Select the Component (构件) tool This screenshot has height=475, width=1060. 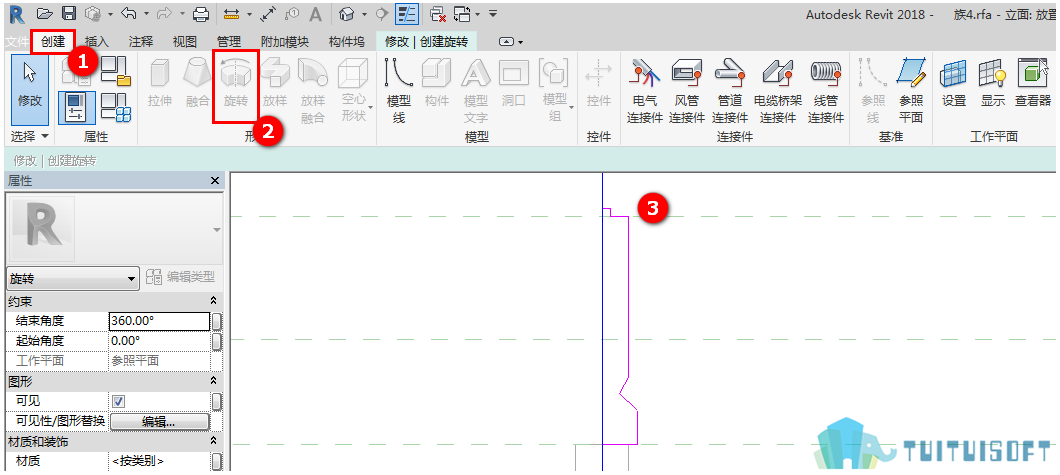(x=437, y=83)
